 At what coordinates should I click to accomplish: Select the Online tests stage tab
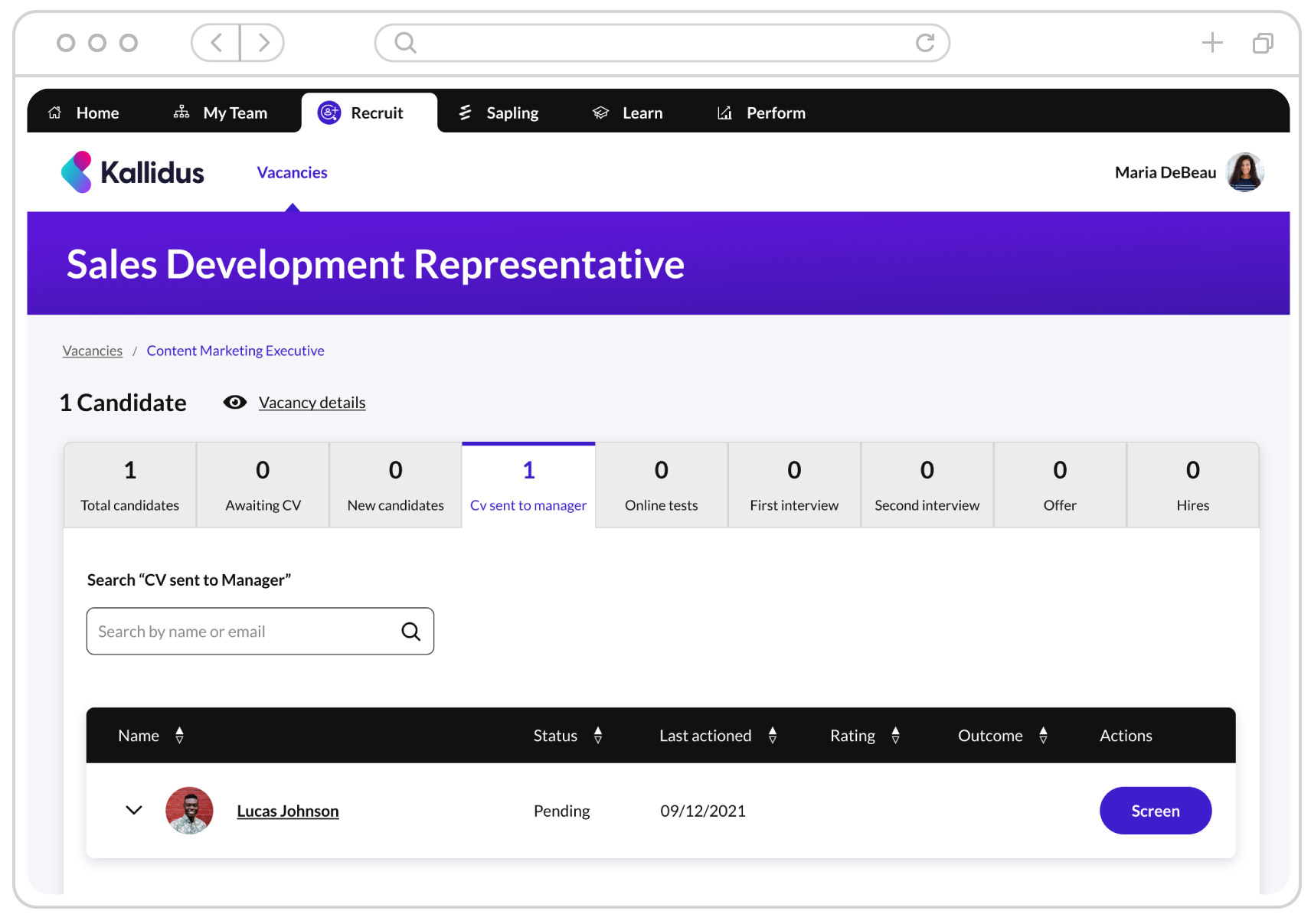[x=662, y=485]
